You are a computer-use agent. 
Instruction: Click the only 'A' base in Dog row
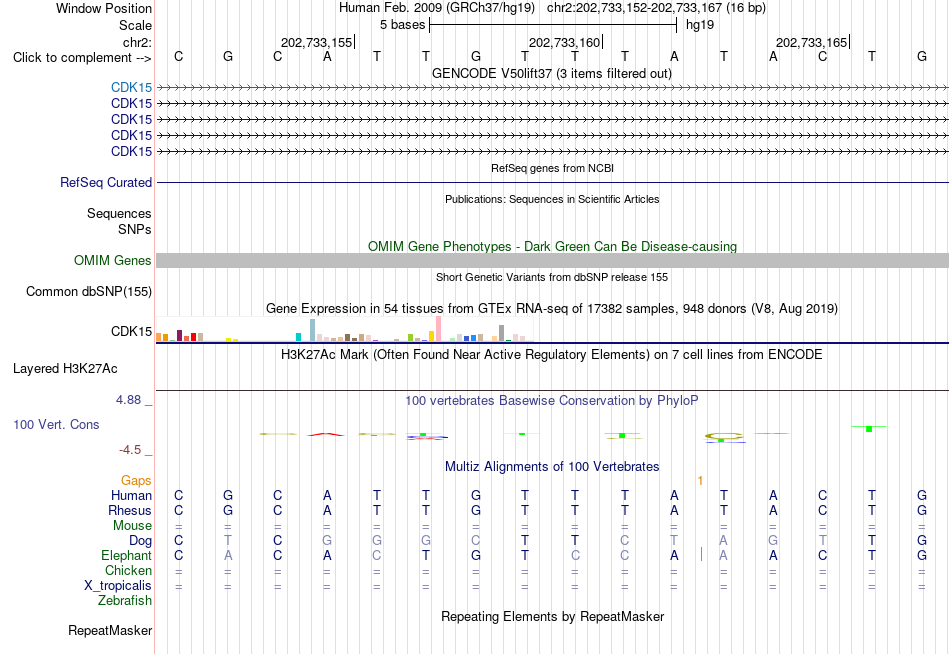[723, 541]
